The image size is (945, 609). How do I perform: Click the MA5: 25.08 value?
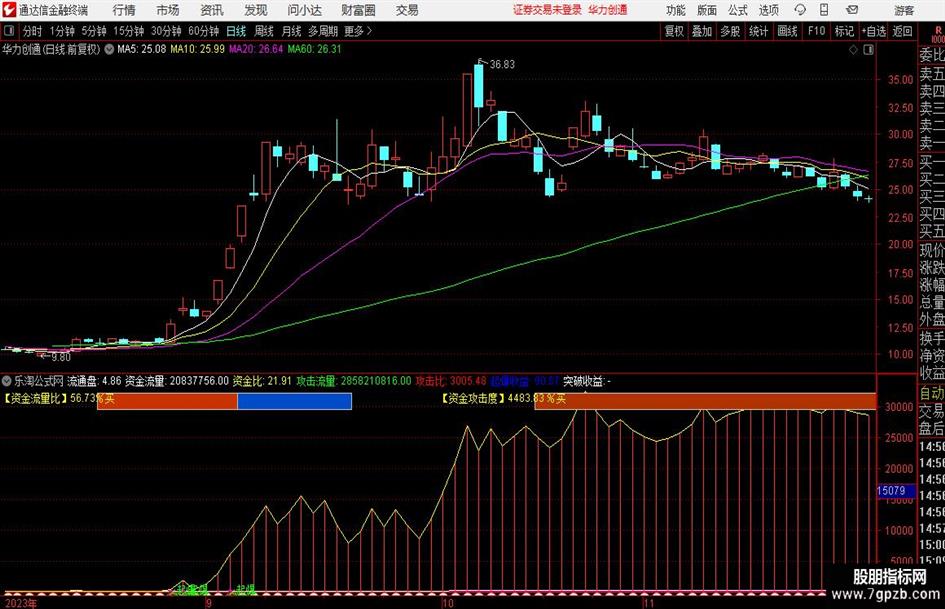point(142,49)
